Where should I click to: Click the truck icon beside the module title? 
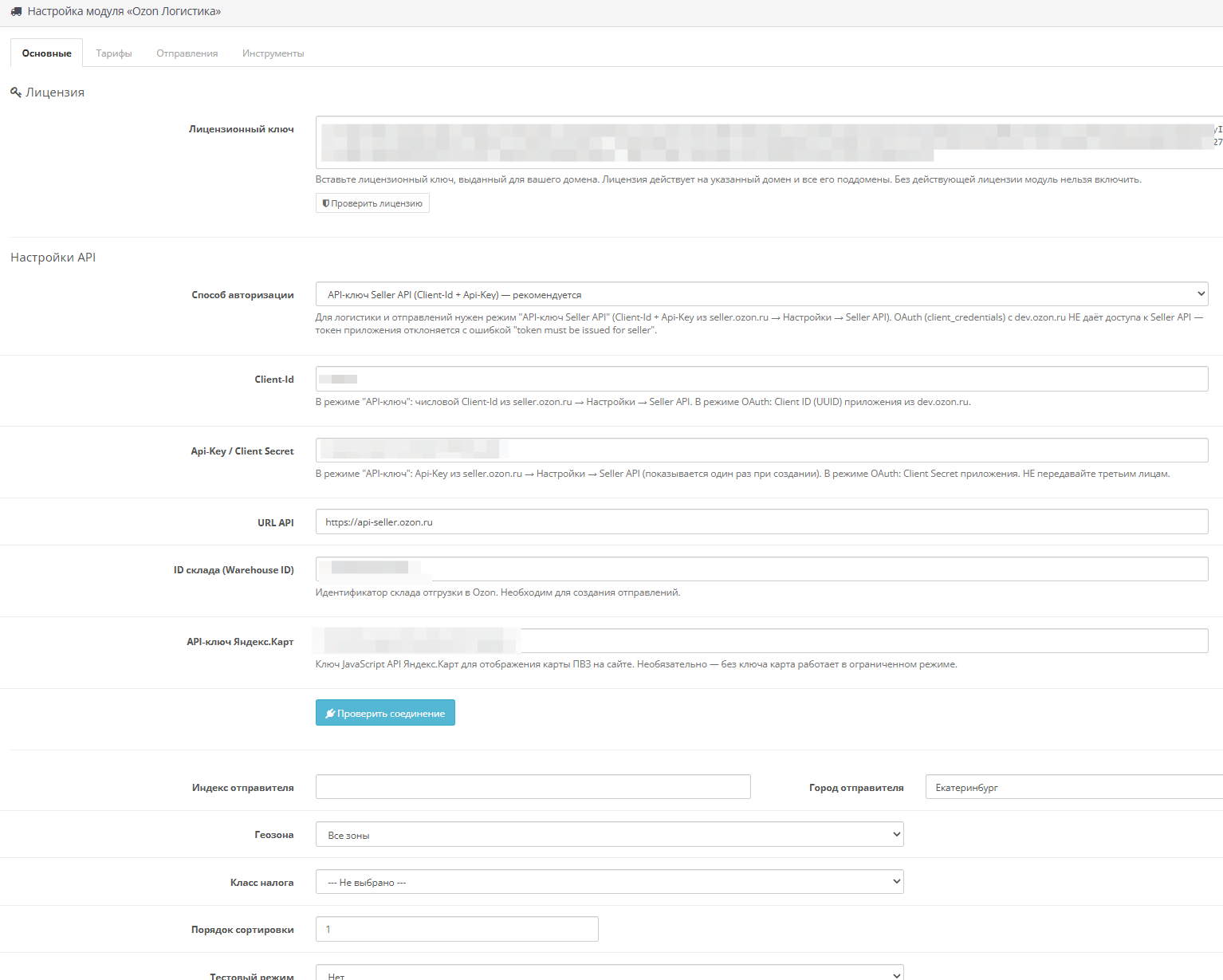tap(16, 12)
